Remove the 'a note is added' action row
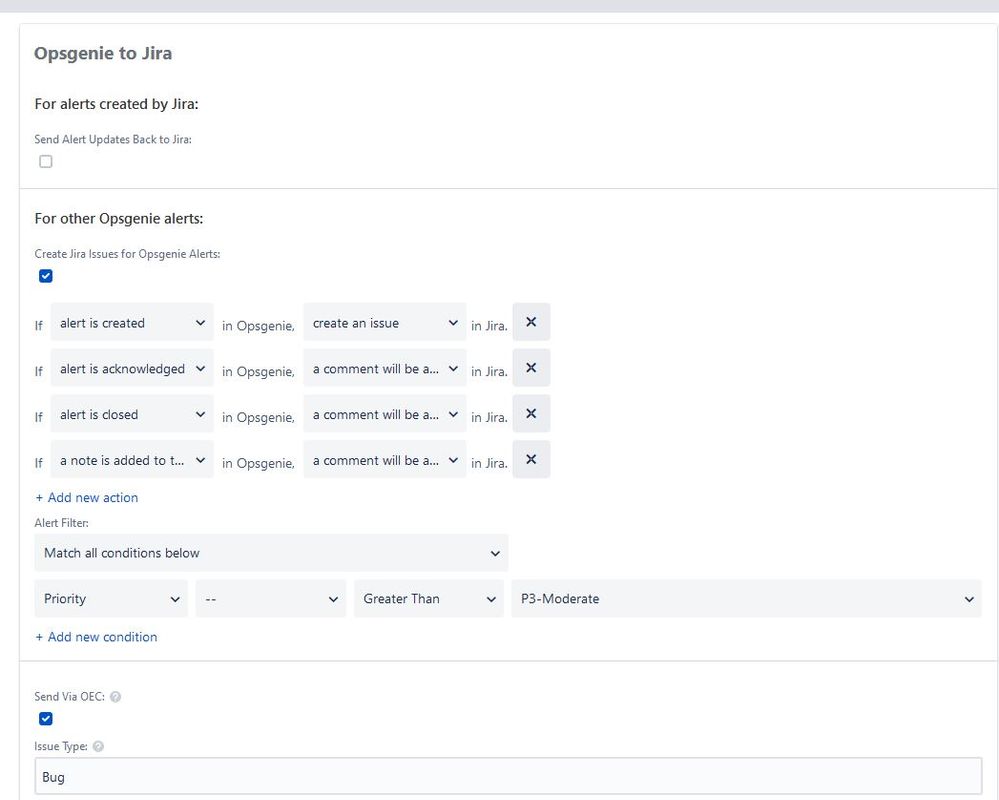Image resolution: width=999 pixels, height=800 pixels. (x=531, y=460)
